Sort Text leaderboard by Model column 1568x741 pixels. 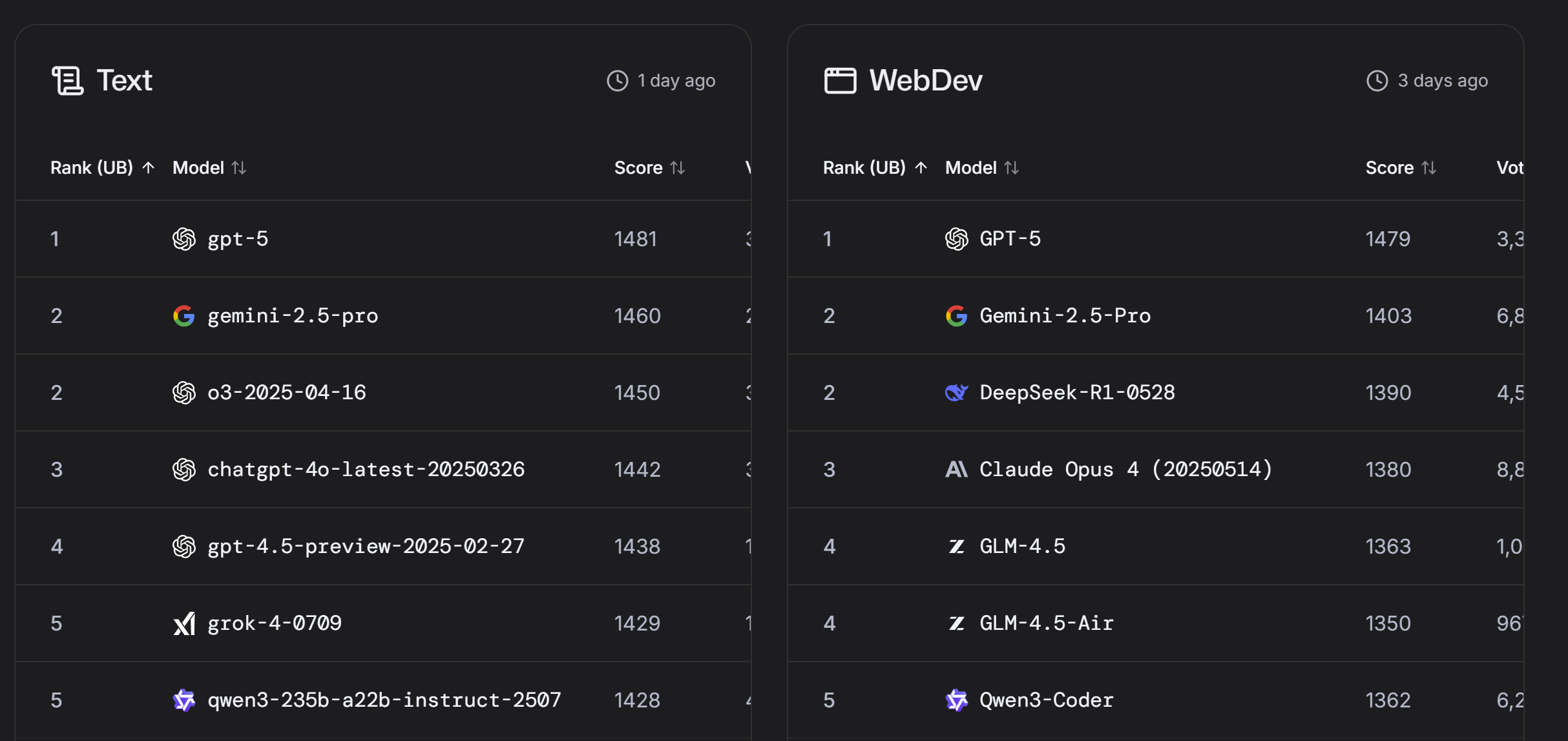pyautogui.click(x=209, y=168)
